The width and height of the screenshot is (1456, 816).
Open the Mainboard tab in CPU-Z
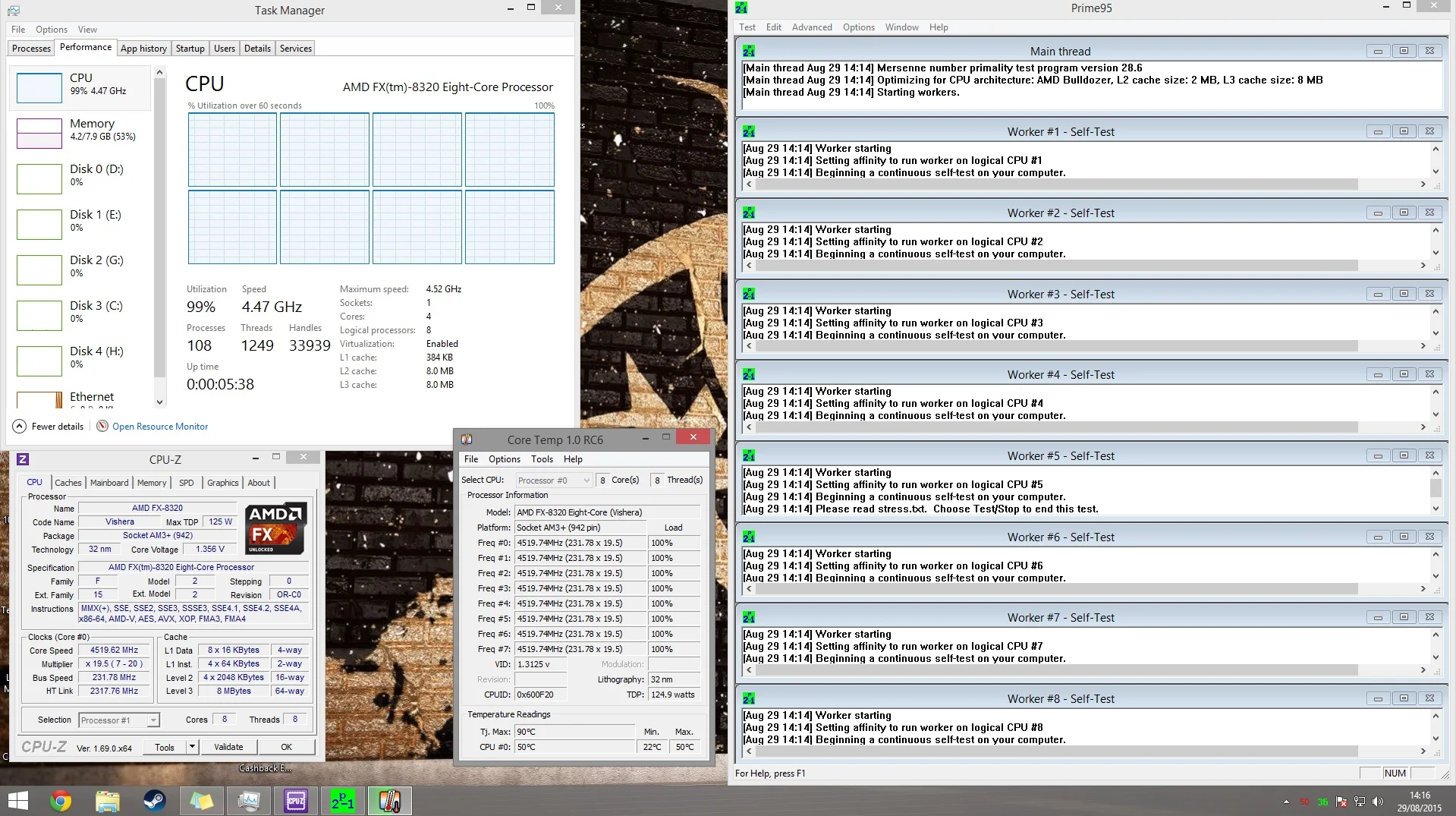pyautogui.click(x=109, y=483)
